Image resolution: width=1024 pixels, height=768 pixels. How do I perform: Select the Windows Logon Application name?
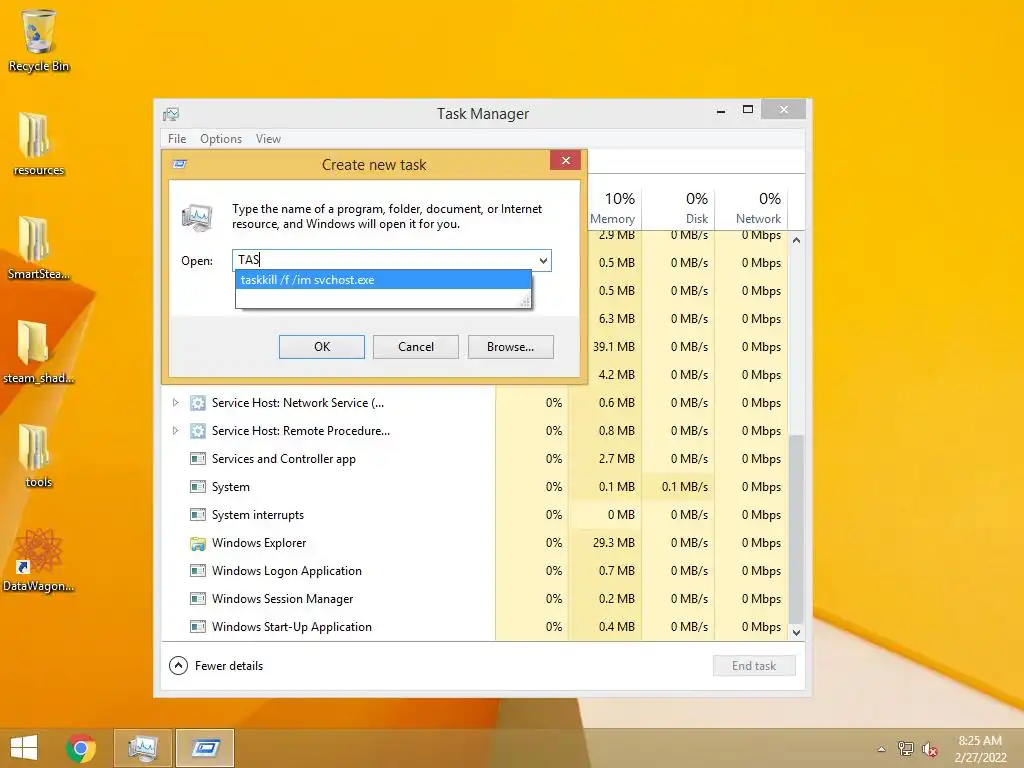pyautogui.click(x=286, y=571)
